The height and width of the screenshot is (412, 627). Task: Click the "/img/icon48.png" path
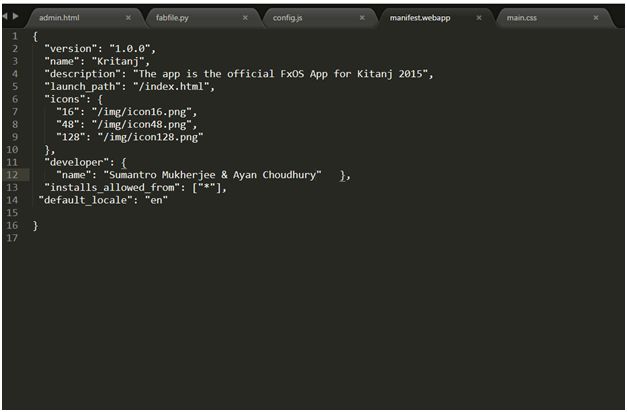click(142, 124)
